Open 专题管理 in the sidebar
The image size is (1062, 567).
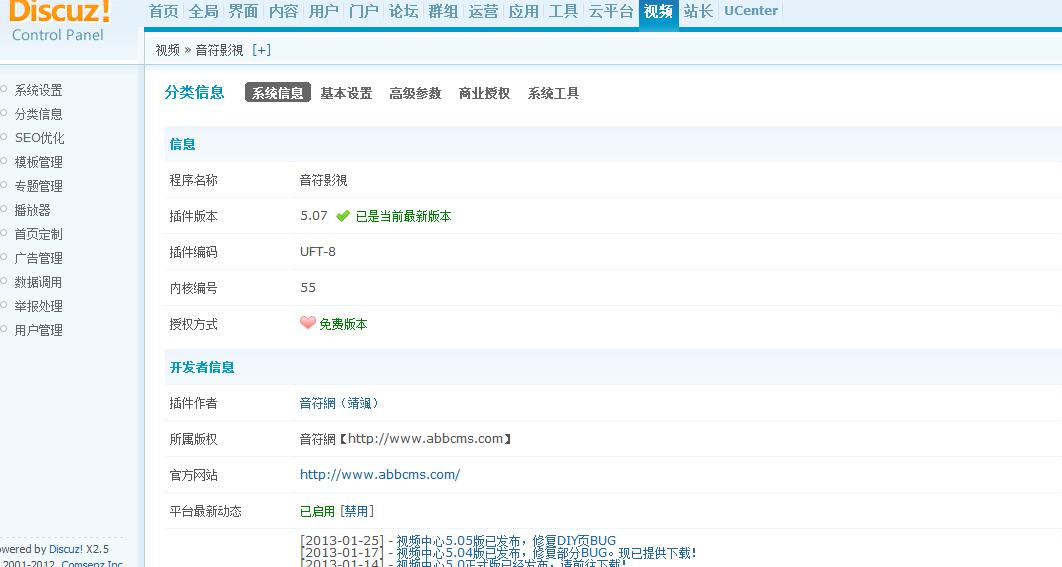pyautogui.click(x=39, y=186)
